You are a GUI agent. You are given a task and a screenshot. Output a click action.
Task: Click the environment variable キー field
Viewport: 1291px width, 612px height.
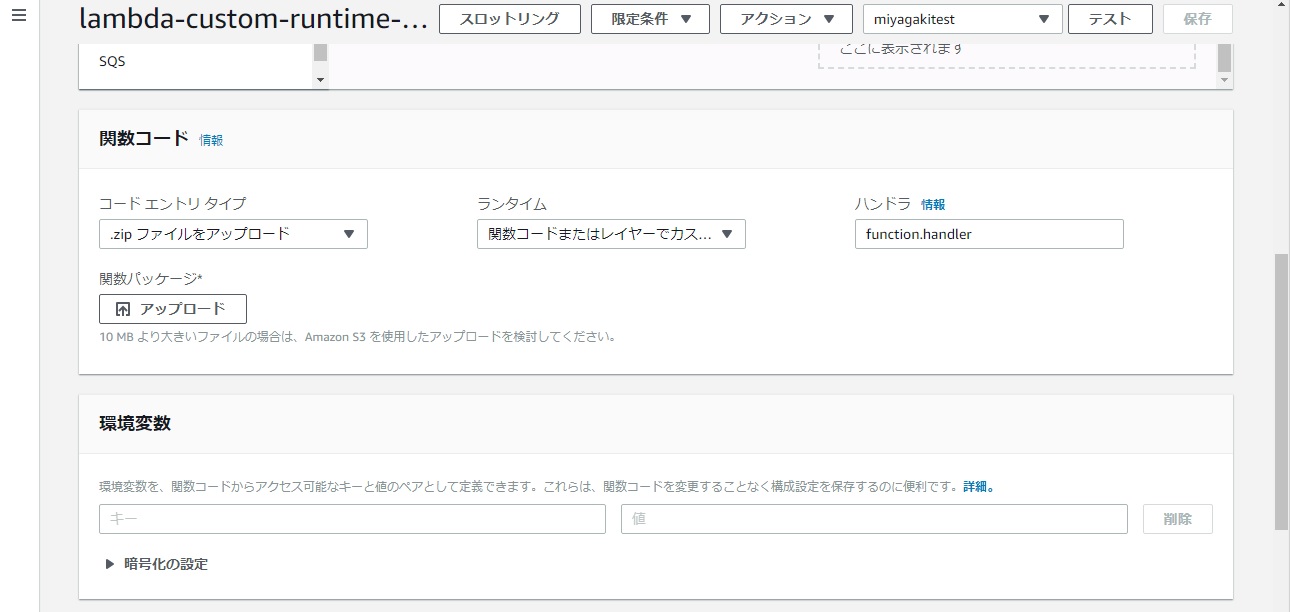(x=352, y=519)
